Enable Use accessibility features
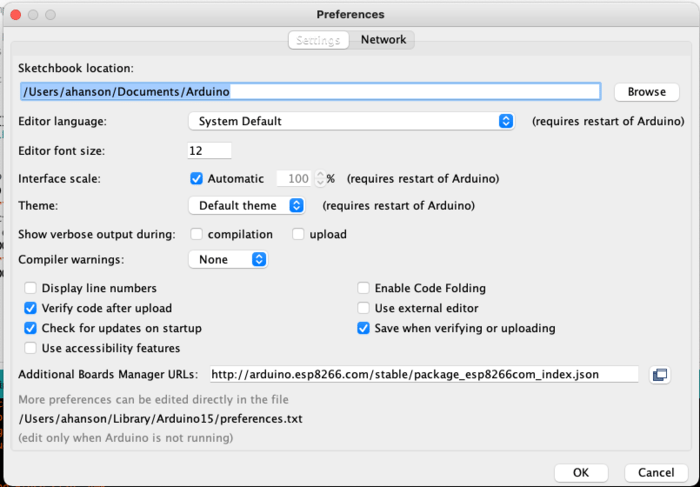700x487 pixels. point(31,348)
